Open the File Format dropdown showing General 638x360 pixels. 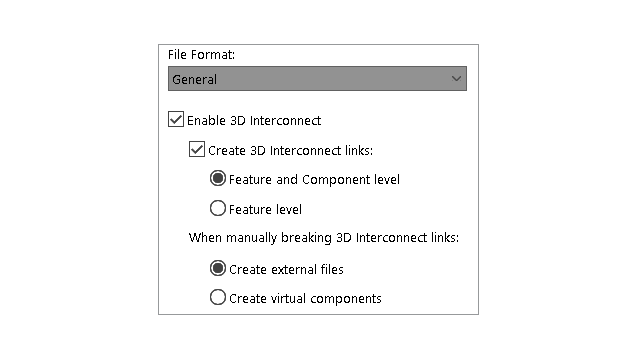tap(317, 79)
